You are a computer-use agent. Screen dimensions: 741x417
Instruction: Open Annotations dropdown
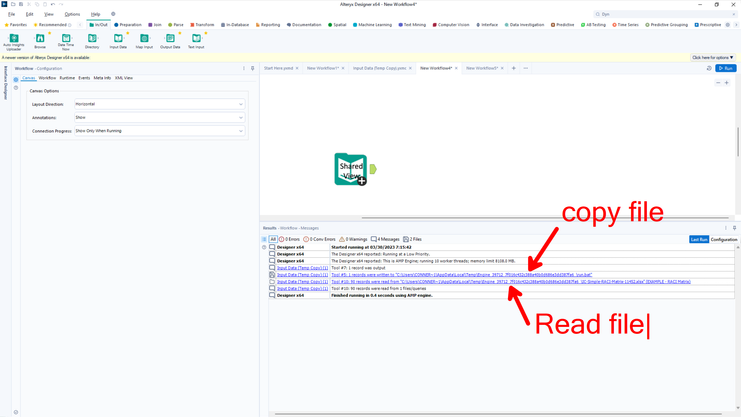point(160,117)
